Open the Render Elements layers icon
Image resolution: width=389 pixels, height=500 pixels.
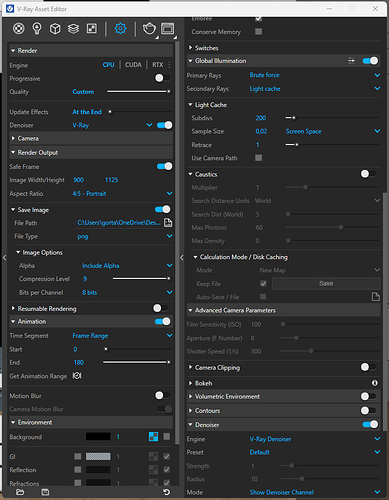point(73,29)
